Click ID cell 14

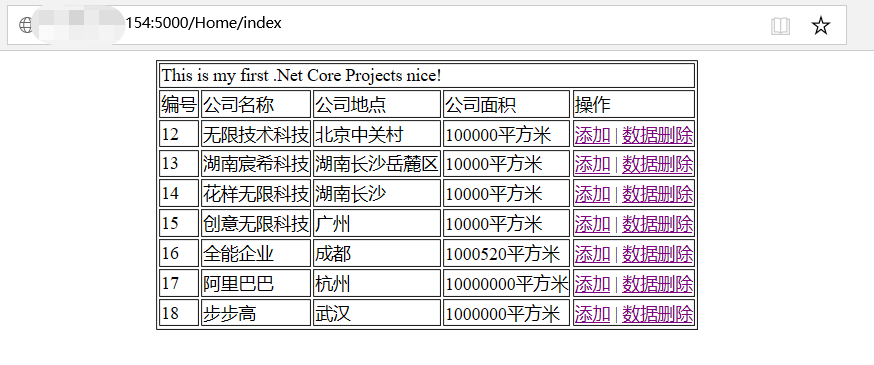click(x=179, y=194)
